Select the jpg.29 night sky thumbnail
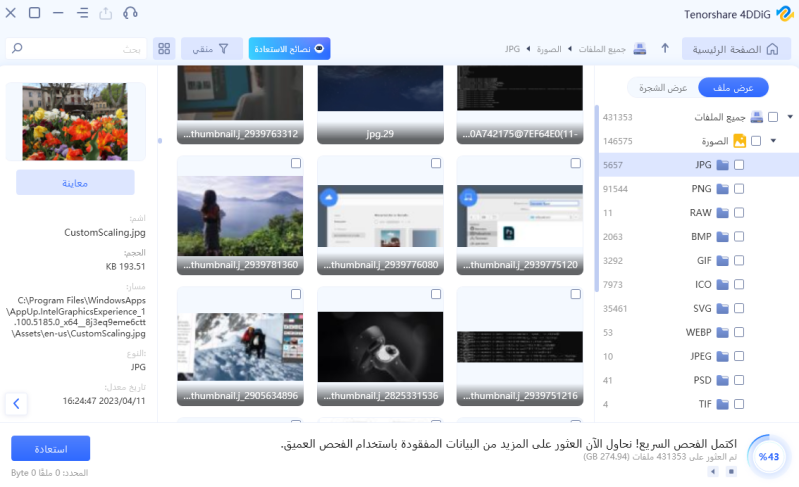The width and height of the screenshot is (799, 487). tap(380, 104)
